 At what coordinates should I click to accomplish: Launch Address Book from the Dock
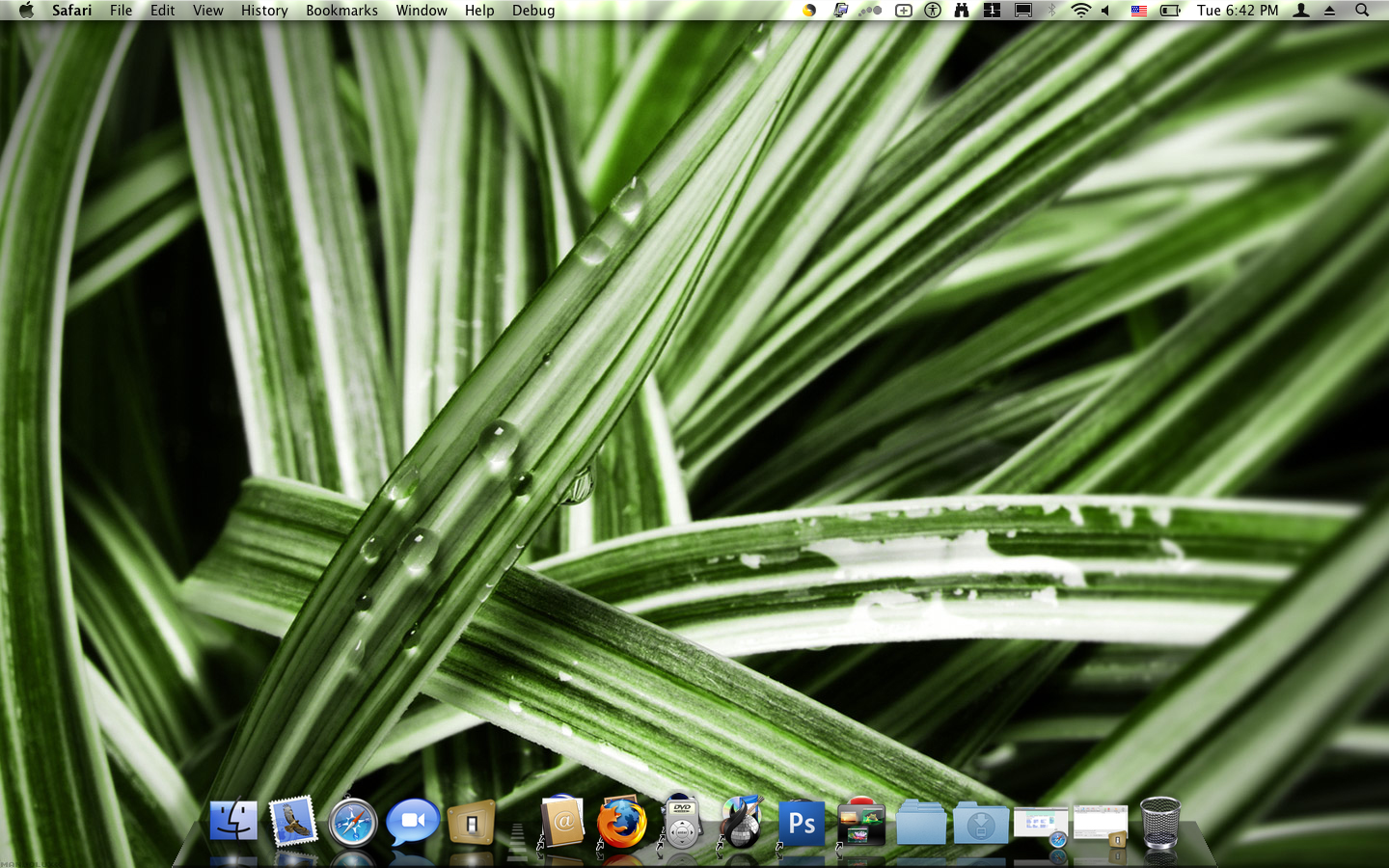pyautogui.click(x=562, y=822)
